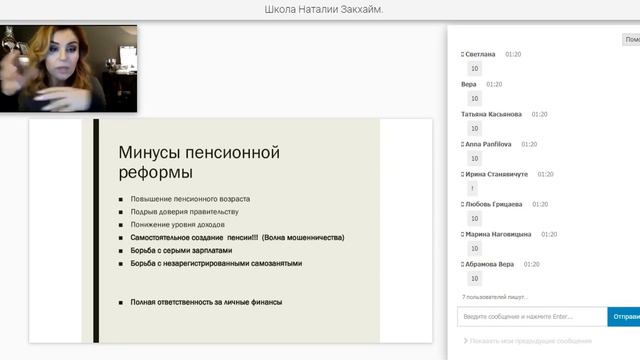The width and height of the screenshot is (640, 360).
Task: Click Светлана's message bubble "10"
Action: [475, 69]
